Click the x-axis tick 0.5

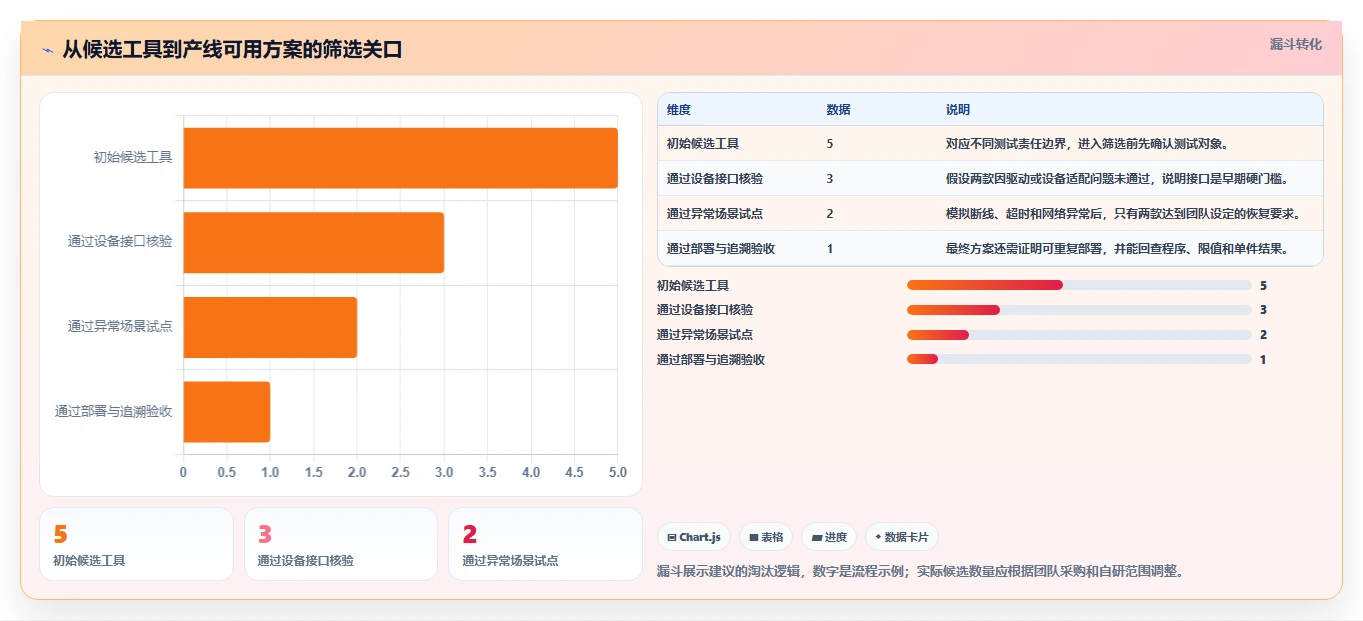click(226, 472)
